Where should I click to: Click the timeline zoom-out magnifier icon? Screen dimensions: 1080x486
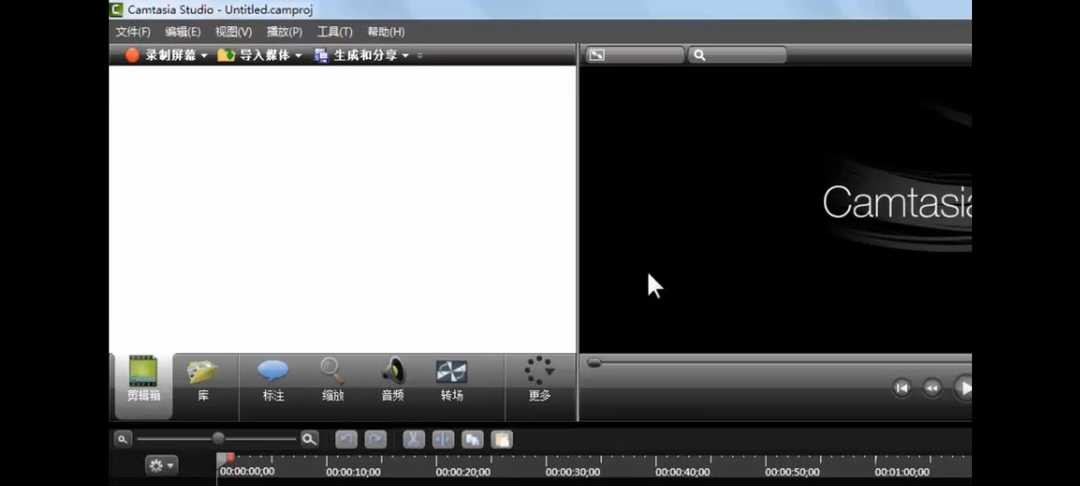pos(122,439)
